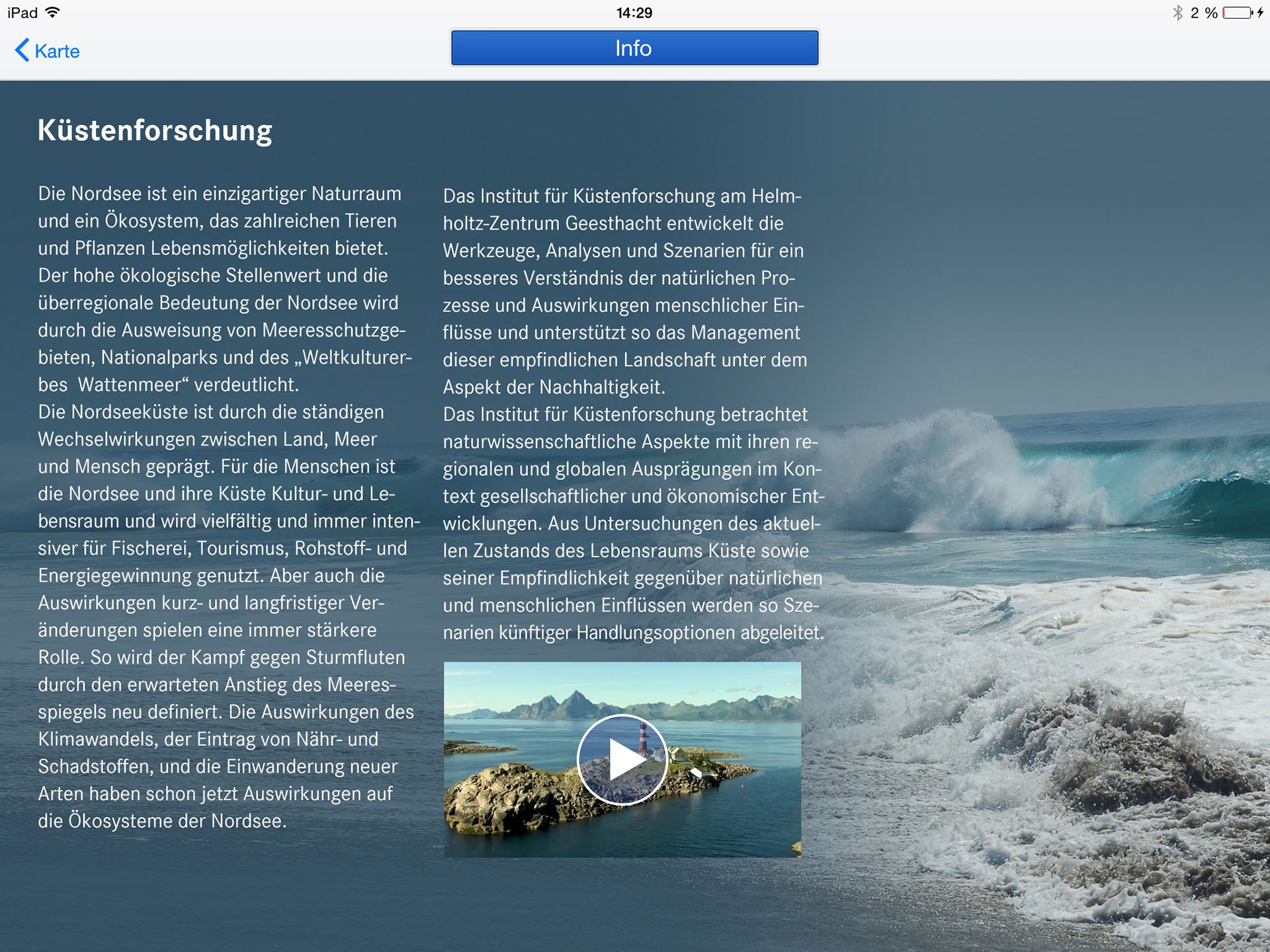The width and height of the screenshot is (1270, 952).
Task: Tap the Wi-Fi status icon
Action: (x=53, y=13)
